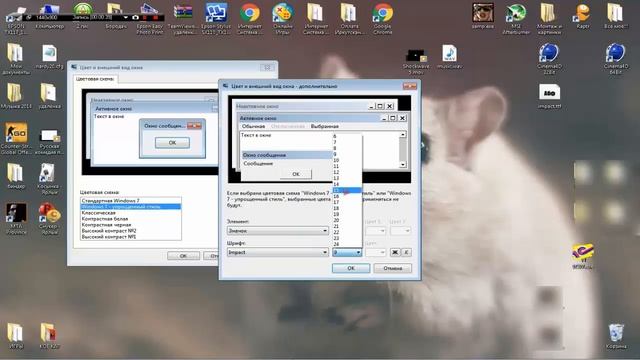Click OK in the background Цвет window
This screenshot has height=360, width=640.
tap(183, 256)
